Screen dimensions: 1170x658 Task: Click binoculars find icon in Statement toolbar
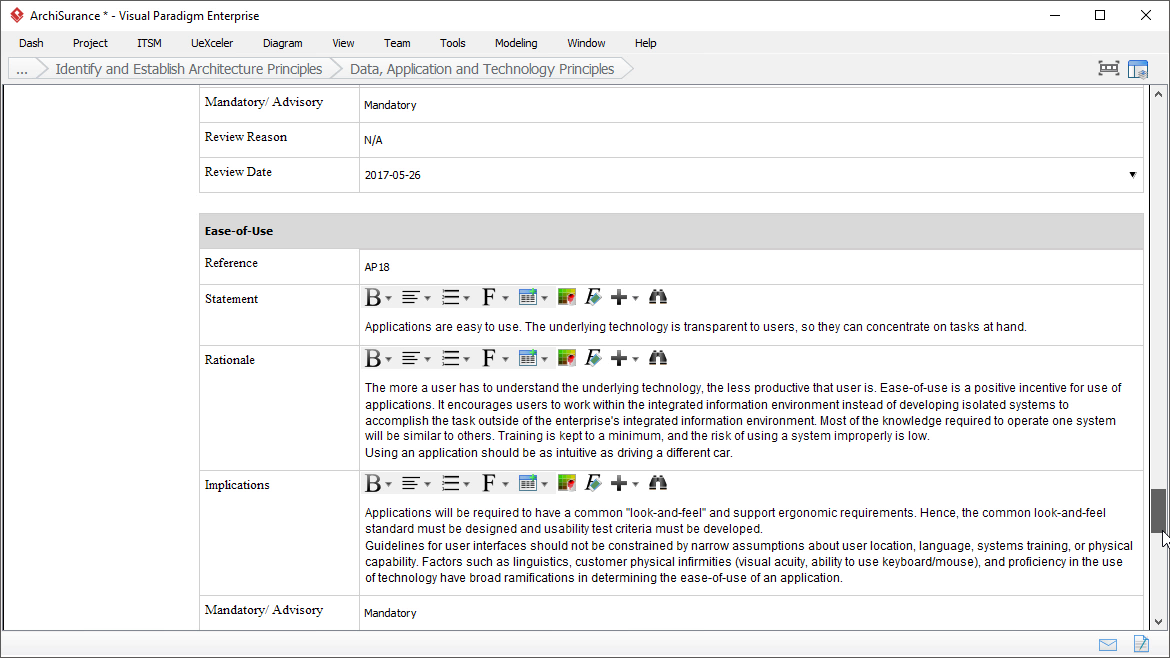(x=657, y=298)
